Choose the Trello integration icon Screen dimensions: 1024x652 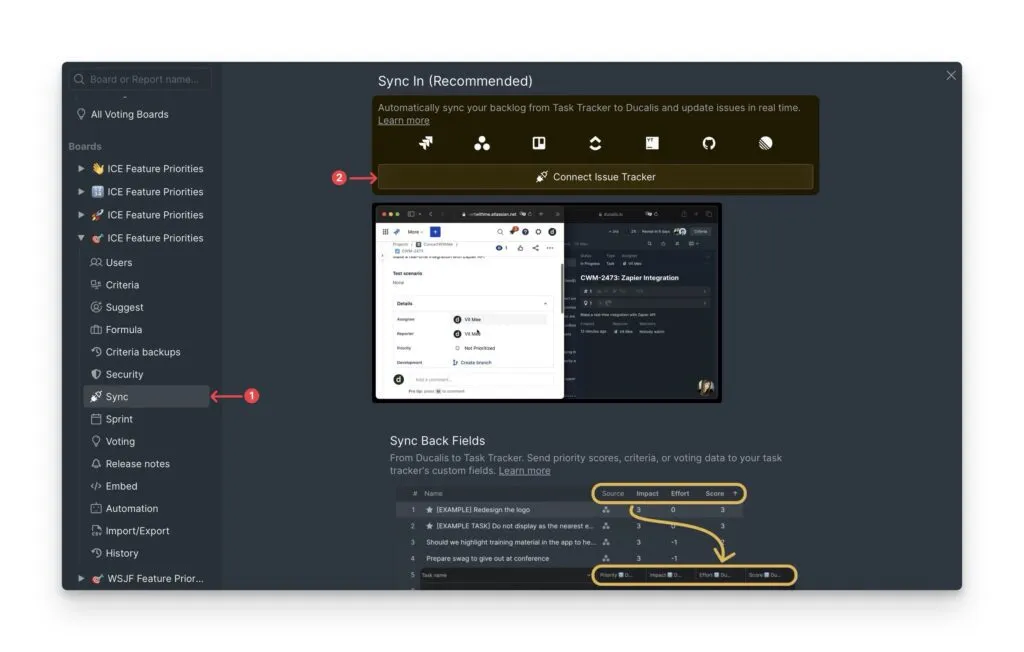coord(539,143)
